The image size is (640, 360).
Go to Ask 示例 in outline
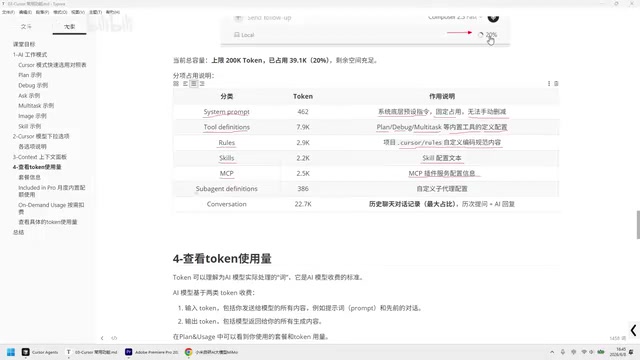tap(29, 96)
